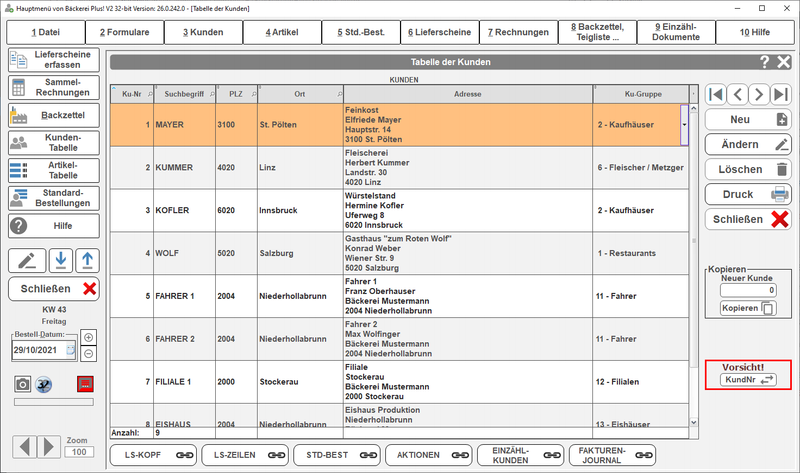Open Sammel-Rechnungen from the sidebar
Viewport: 800px width, 473px height.
54,87
